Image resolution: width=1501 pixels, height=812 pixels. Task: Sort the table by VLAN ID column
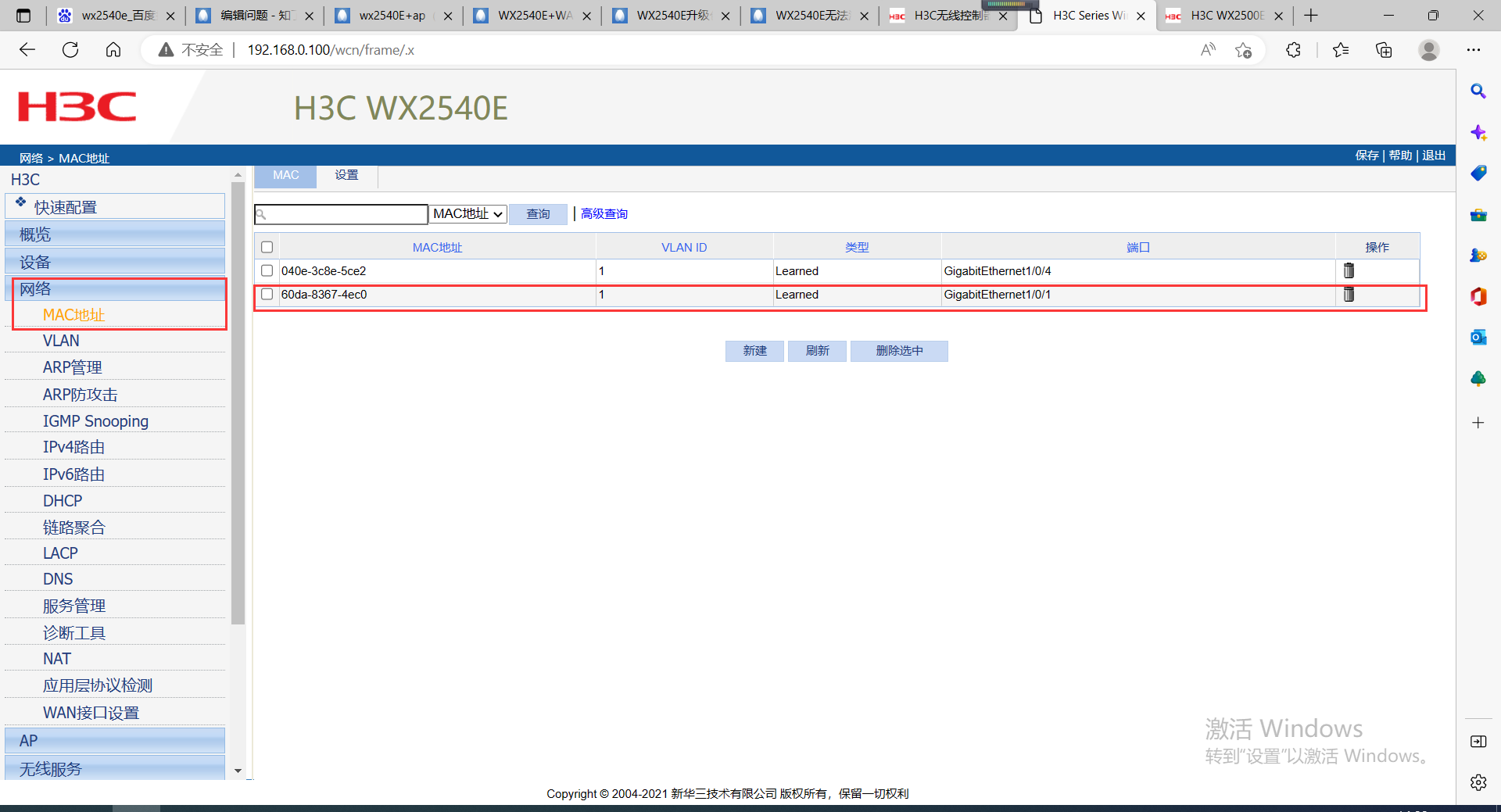[x=684, y=248]
